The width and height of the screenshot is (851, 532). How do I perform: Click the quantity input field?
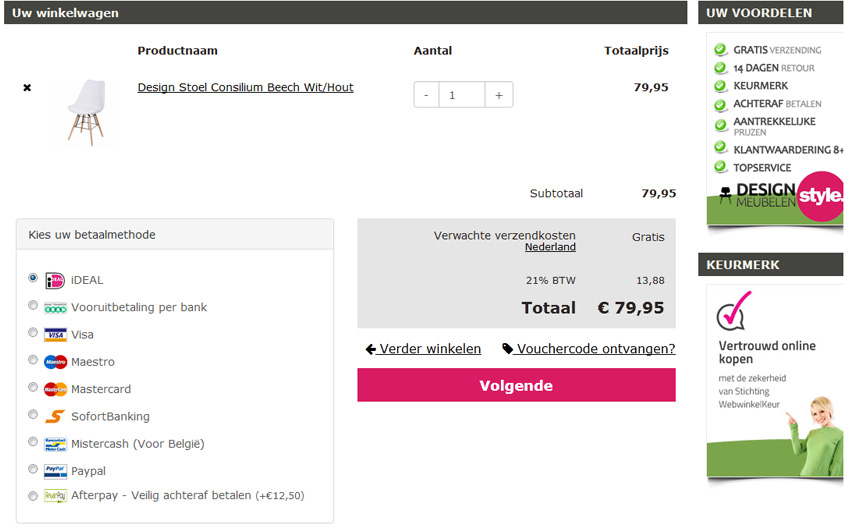(462, 95)
